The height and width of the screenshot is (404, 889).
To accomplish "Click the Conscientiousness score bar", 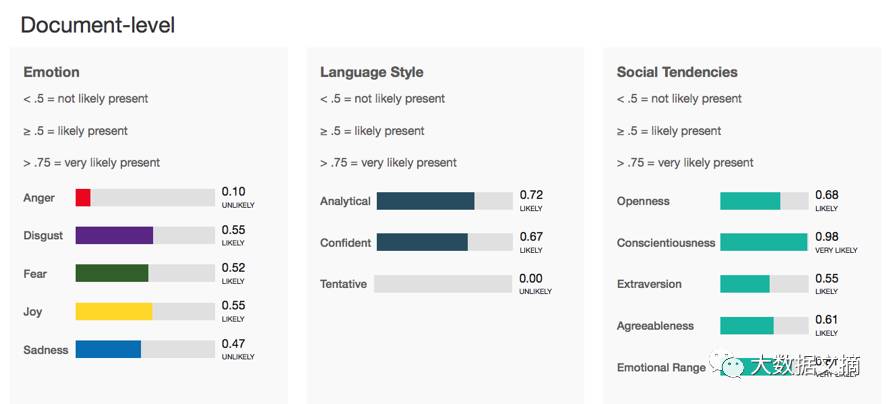I will 764,243.
